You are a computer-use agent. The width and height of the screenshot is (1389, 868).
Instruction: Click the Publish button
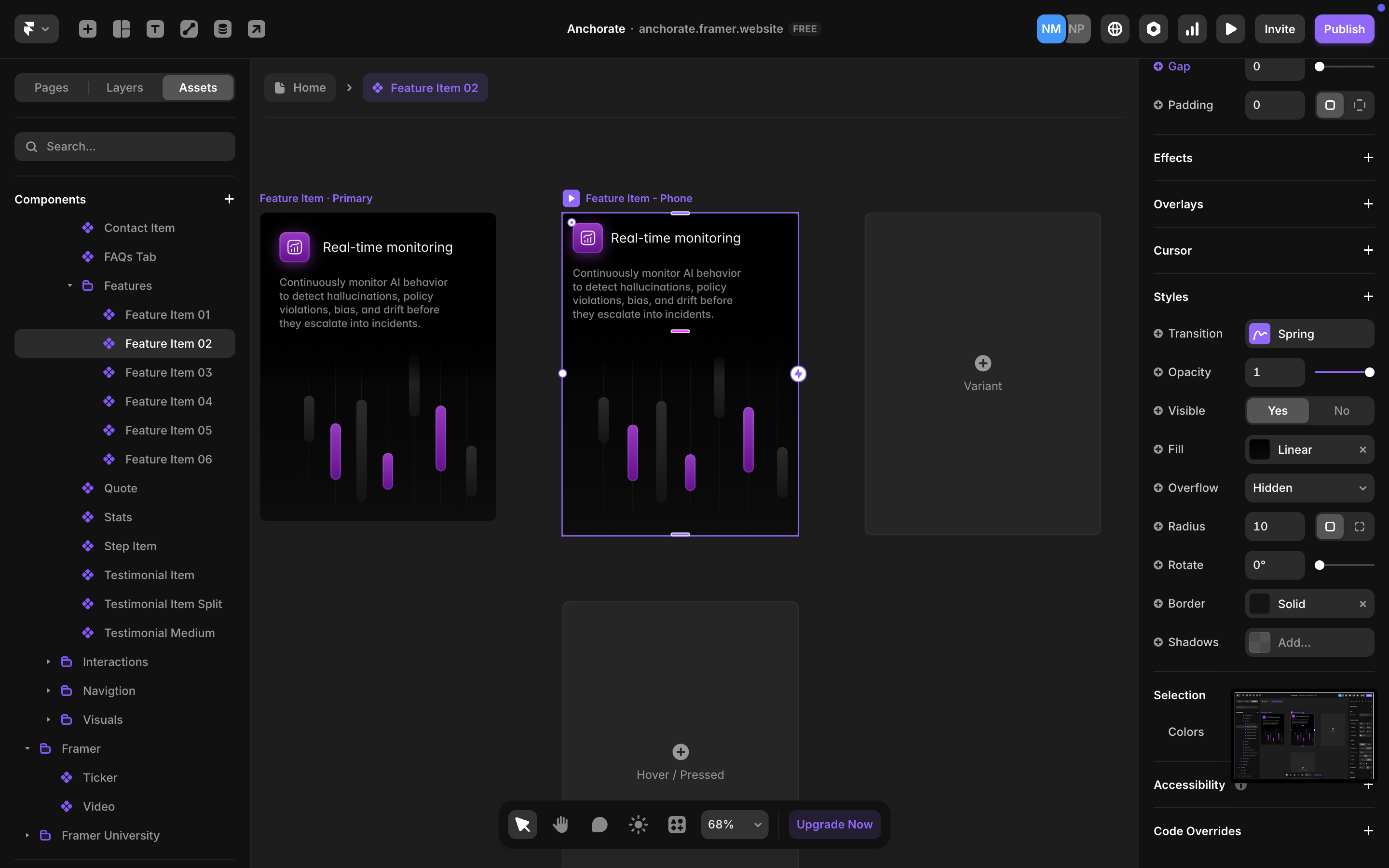pos(1344,29)
